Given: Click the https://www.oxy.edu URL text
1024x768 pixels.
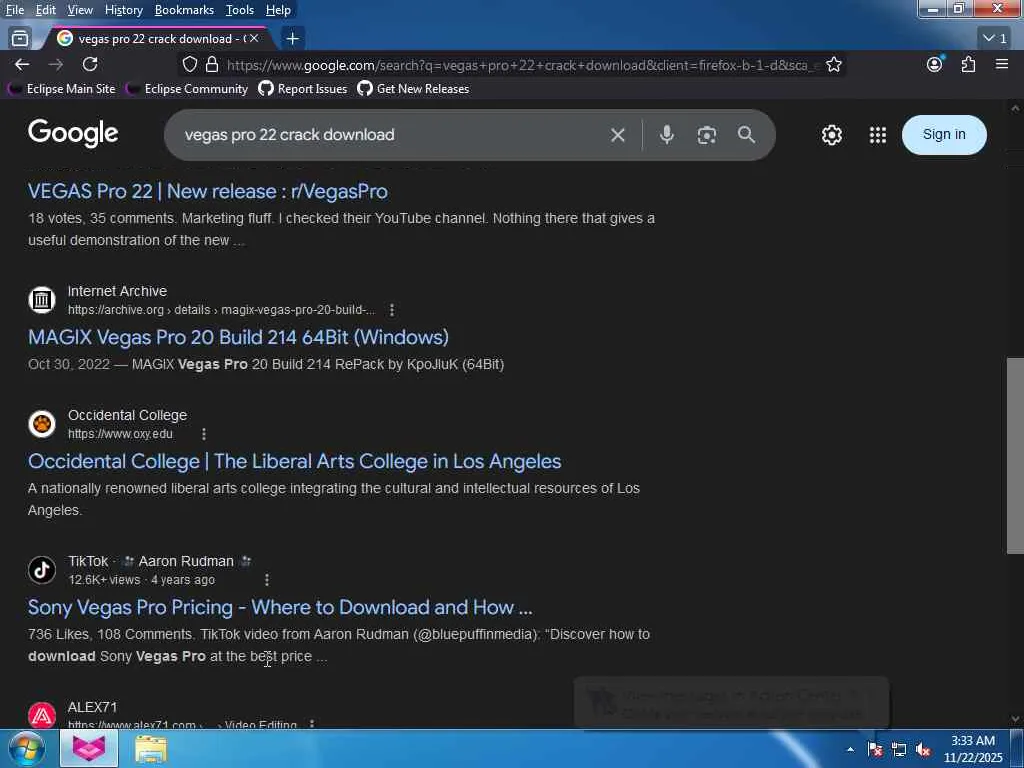Looking at the screenshot, I should (120, 434).
